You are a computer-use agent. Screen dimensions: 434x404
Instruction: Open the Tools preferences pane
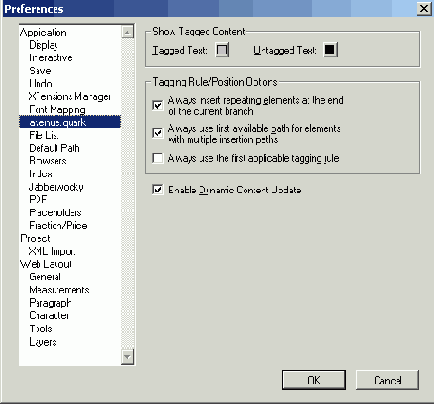coord(41,329)
